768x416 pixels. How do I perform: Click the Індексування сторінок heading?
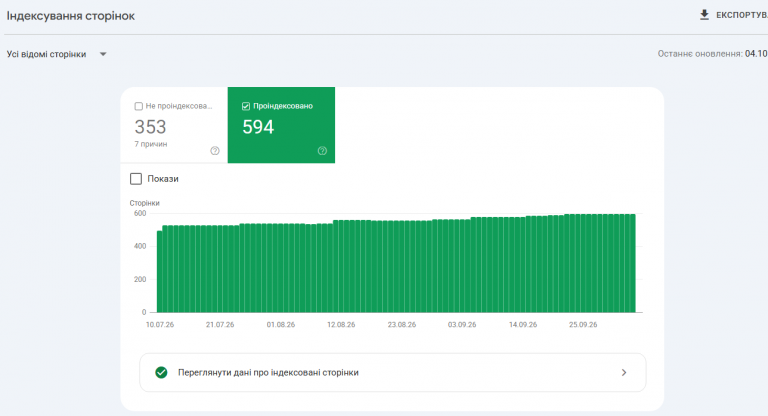[x=71, y=16]
